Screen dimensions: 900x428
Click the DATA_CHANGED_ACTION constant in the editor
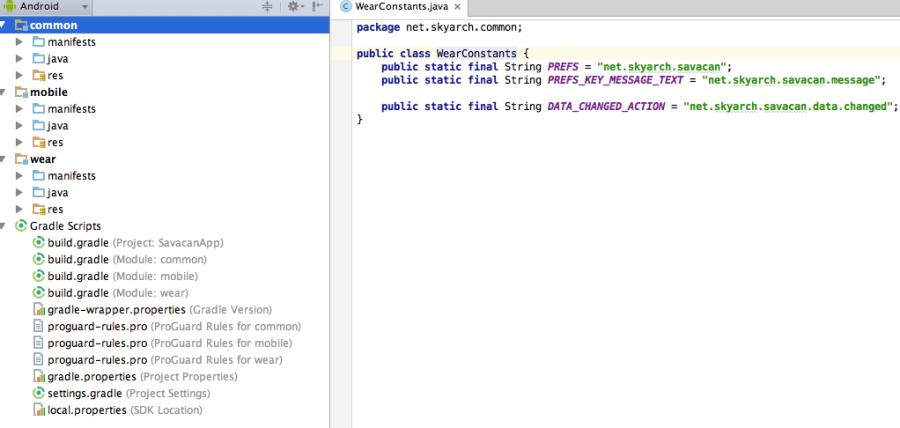point(606,106)
